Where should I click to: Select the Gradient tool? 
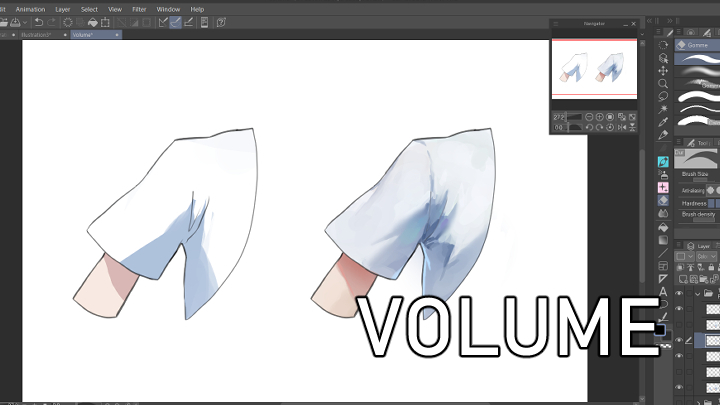pyautogui.click(x=663, y=240)
